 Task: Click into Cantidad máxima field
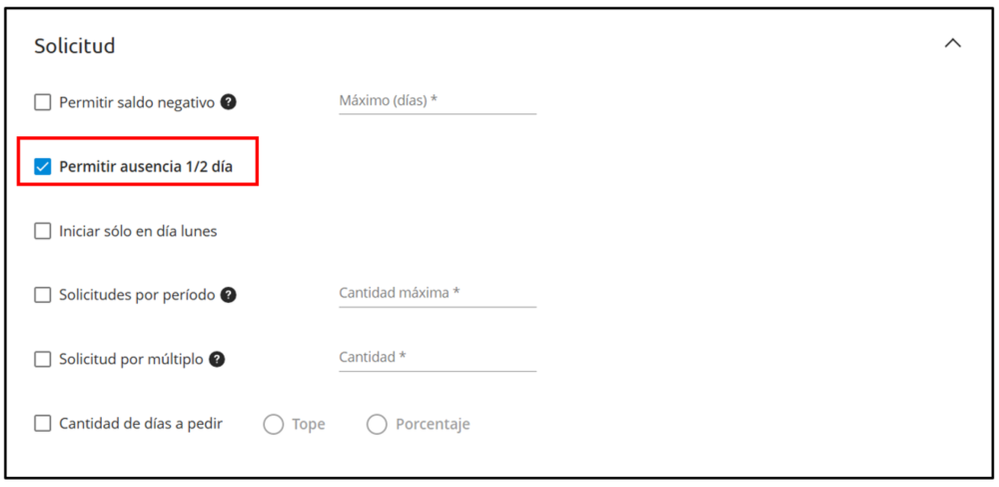(x=437, y=294)
